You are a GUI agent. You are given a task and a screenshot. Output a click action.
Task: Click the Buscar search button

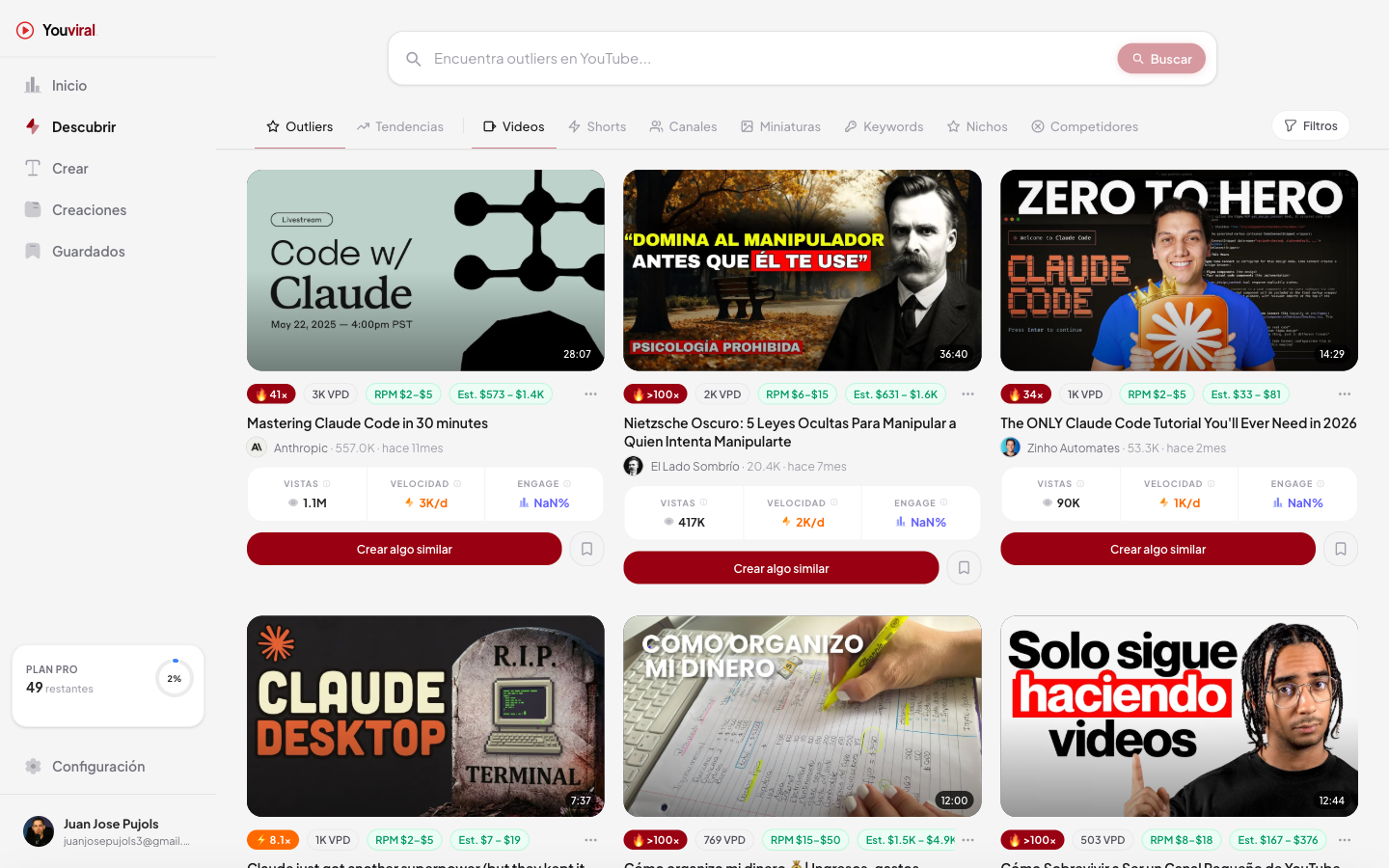coord(1161,59)
